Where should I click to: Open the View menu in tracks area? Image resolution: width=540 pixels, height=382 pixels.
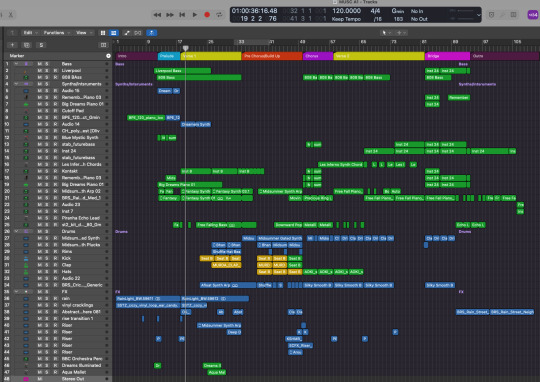[84, 33]
